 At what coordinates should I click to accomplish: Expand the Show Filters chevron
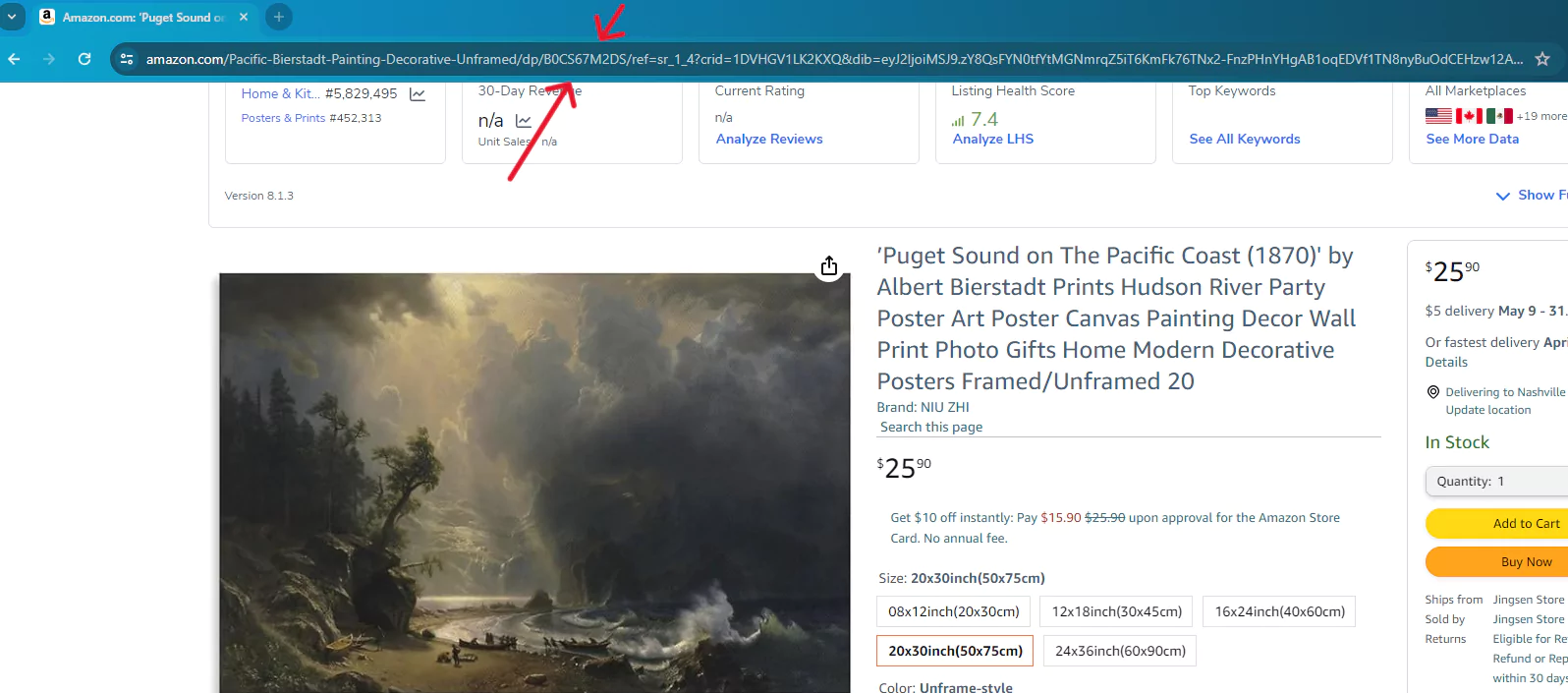1502,196
